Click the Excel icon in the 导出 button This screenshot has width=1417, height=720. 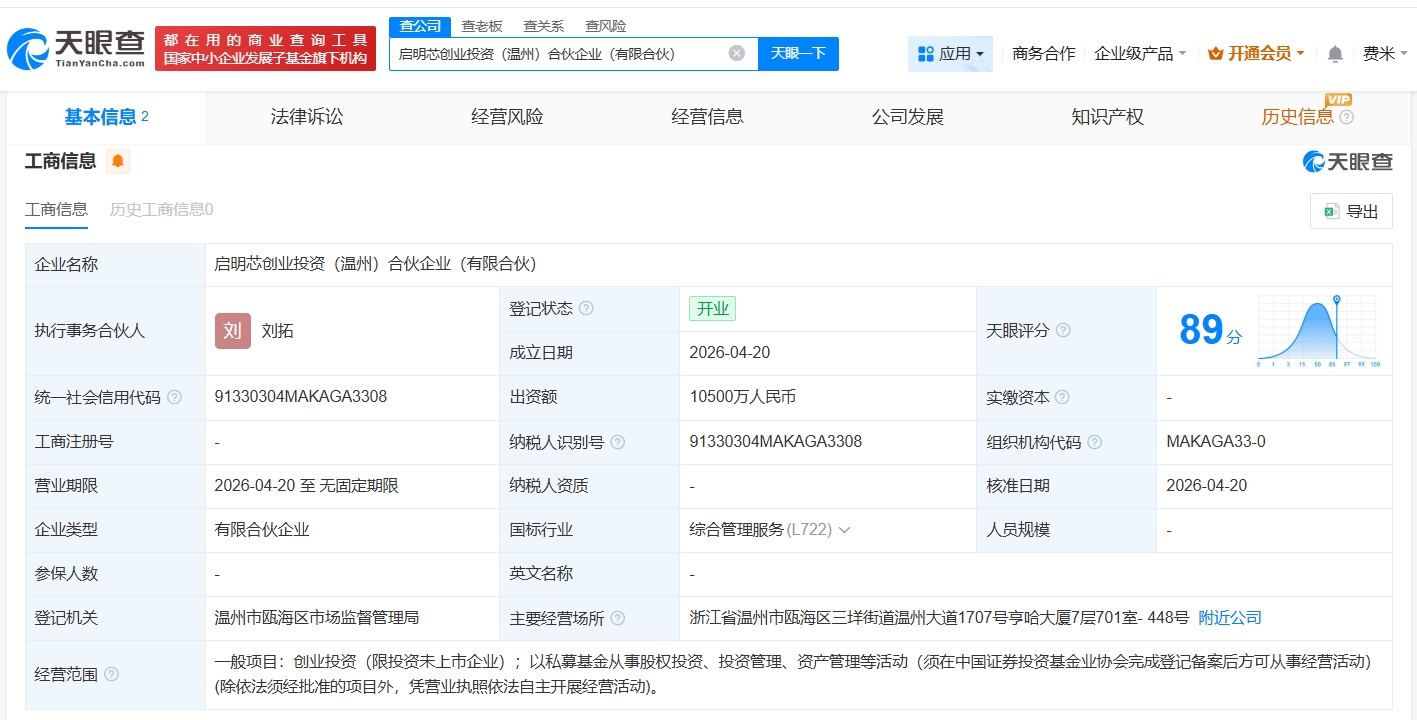click(x=1331, y=211)
